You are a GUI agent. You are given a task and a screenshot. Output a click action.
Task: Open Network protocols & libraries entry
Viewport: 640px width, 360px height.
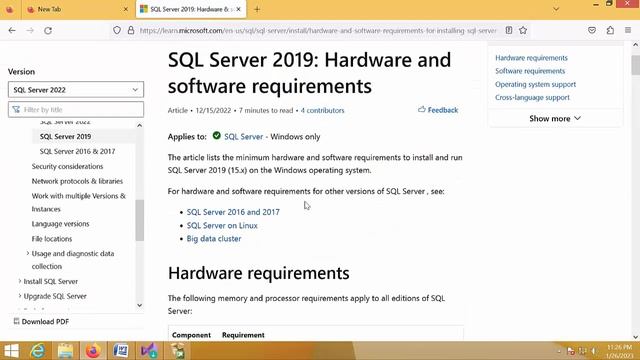[x=77, y=181]
